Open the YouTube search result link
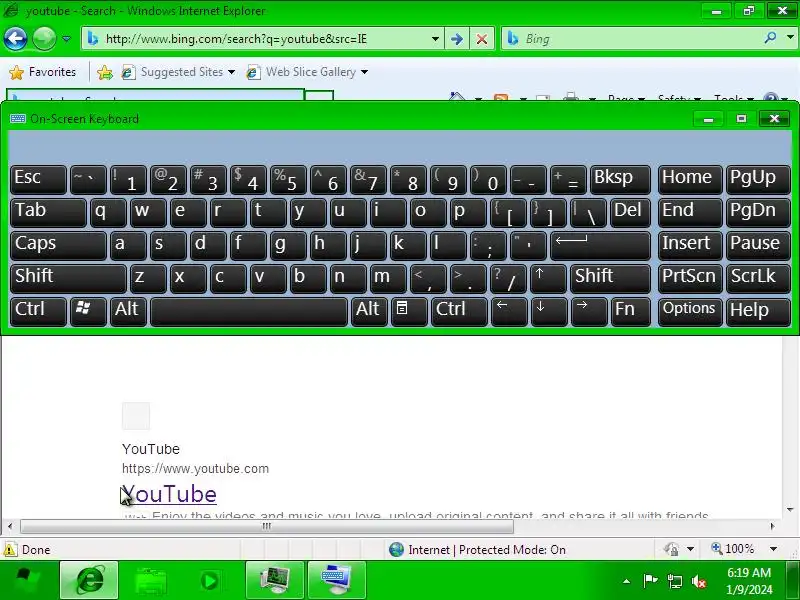 tap(169, 494)
